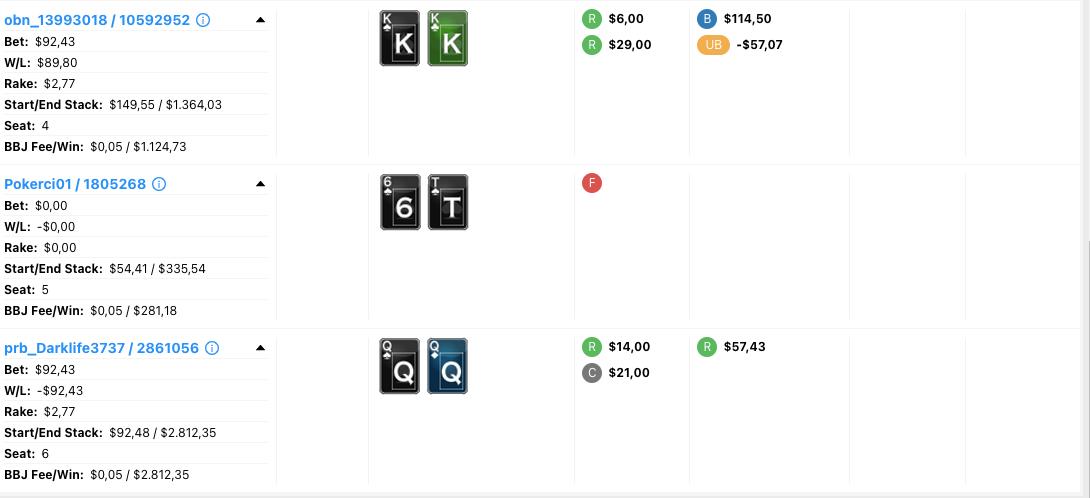Click the green Raise badge for $6,00

click(x=592, y=19)
